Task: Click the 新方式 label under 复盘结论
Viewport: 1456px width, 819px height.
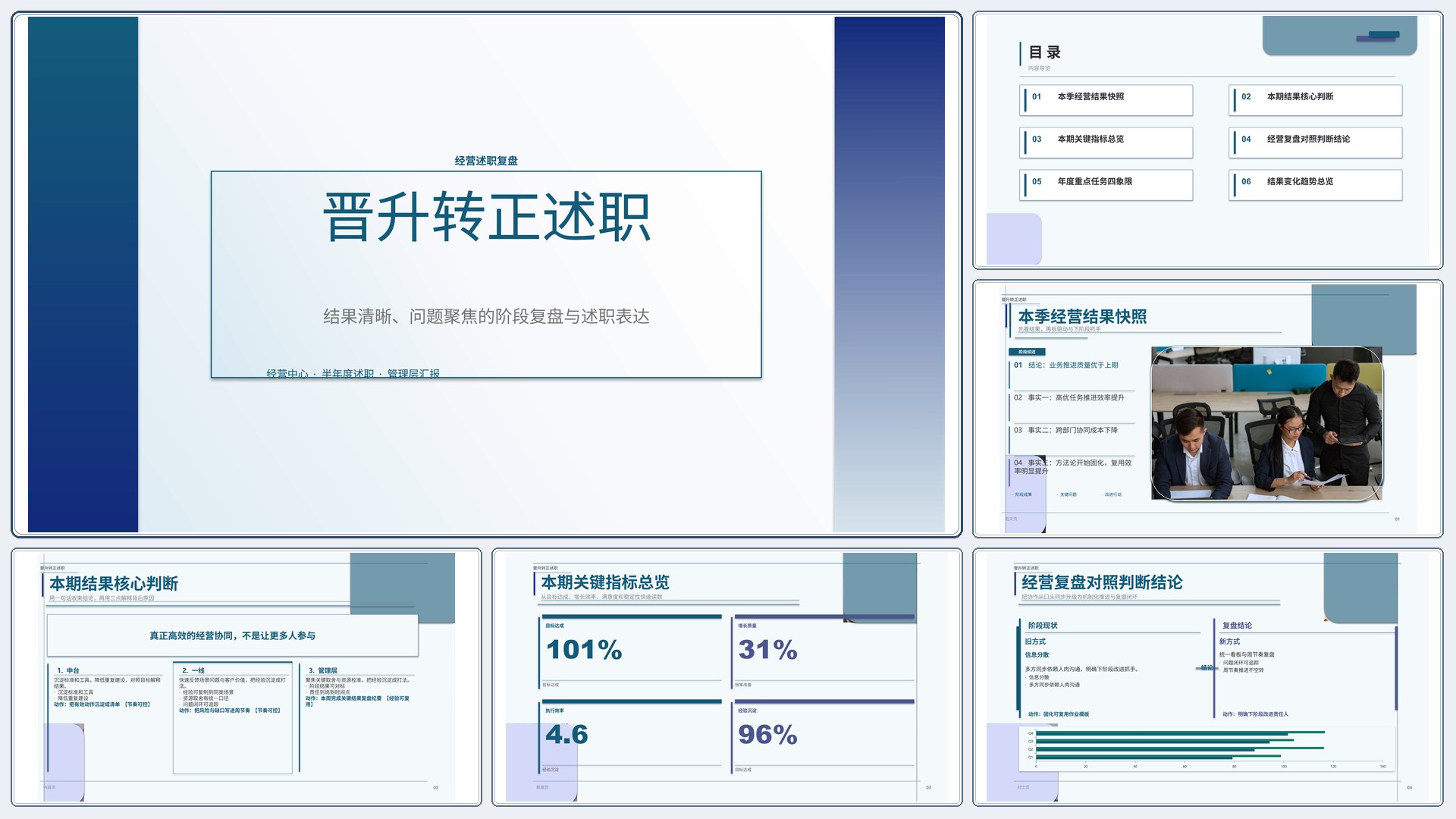Action: point(1229,642)
